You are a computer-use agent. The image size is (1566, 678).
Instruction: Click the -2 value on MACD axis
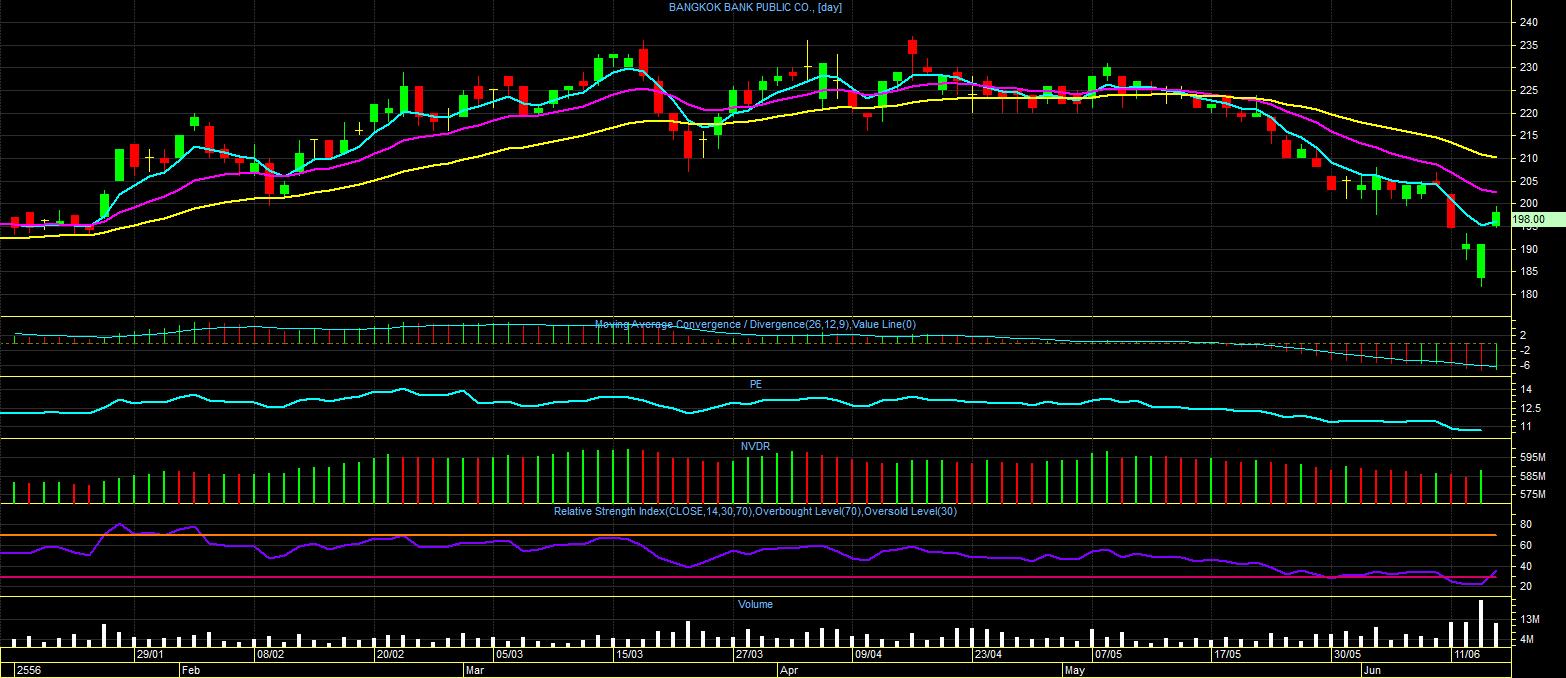pyautogui.click(x=1524, y=350)
